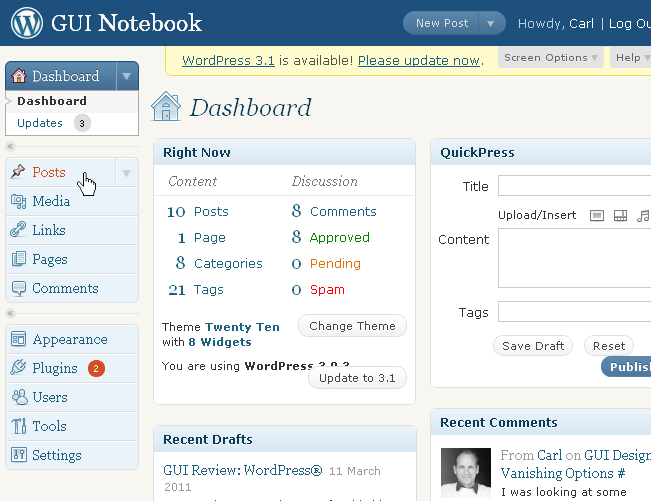The width and height of the screenshot is (651, 501).
Task: Collapse the Dashboard menu with its arrow
Action: [126, 76]
